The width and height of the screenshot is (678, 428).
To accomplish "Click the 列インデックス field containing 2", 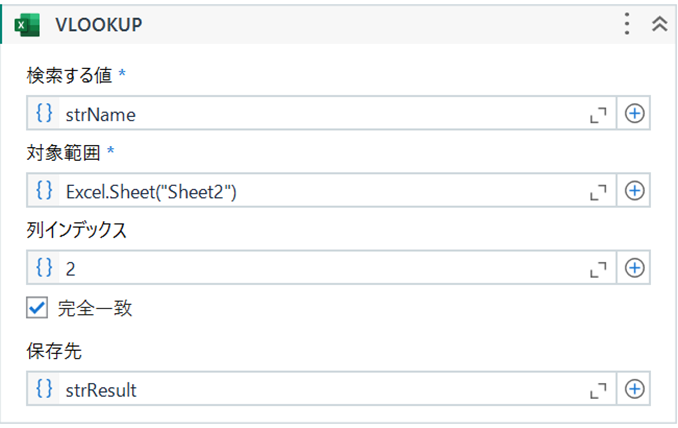I will pyautogui.click(x=320, y=267).
